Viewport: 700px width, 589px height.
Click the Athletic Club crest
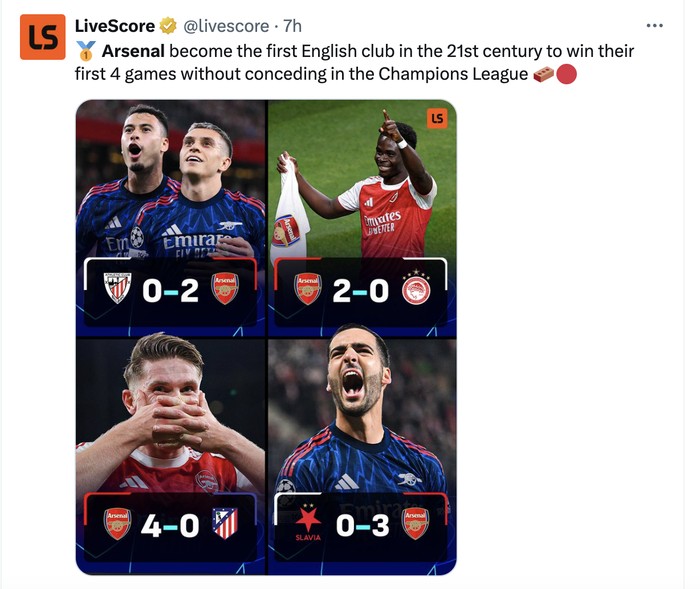118,288
